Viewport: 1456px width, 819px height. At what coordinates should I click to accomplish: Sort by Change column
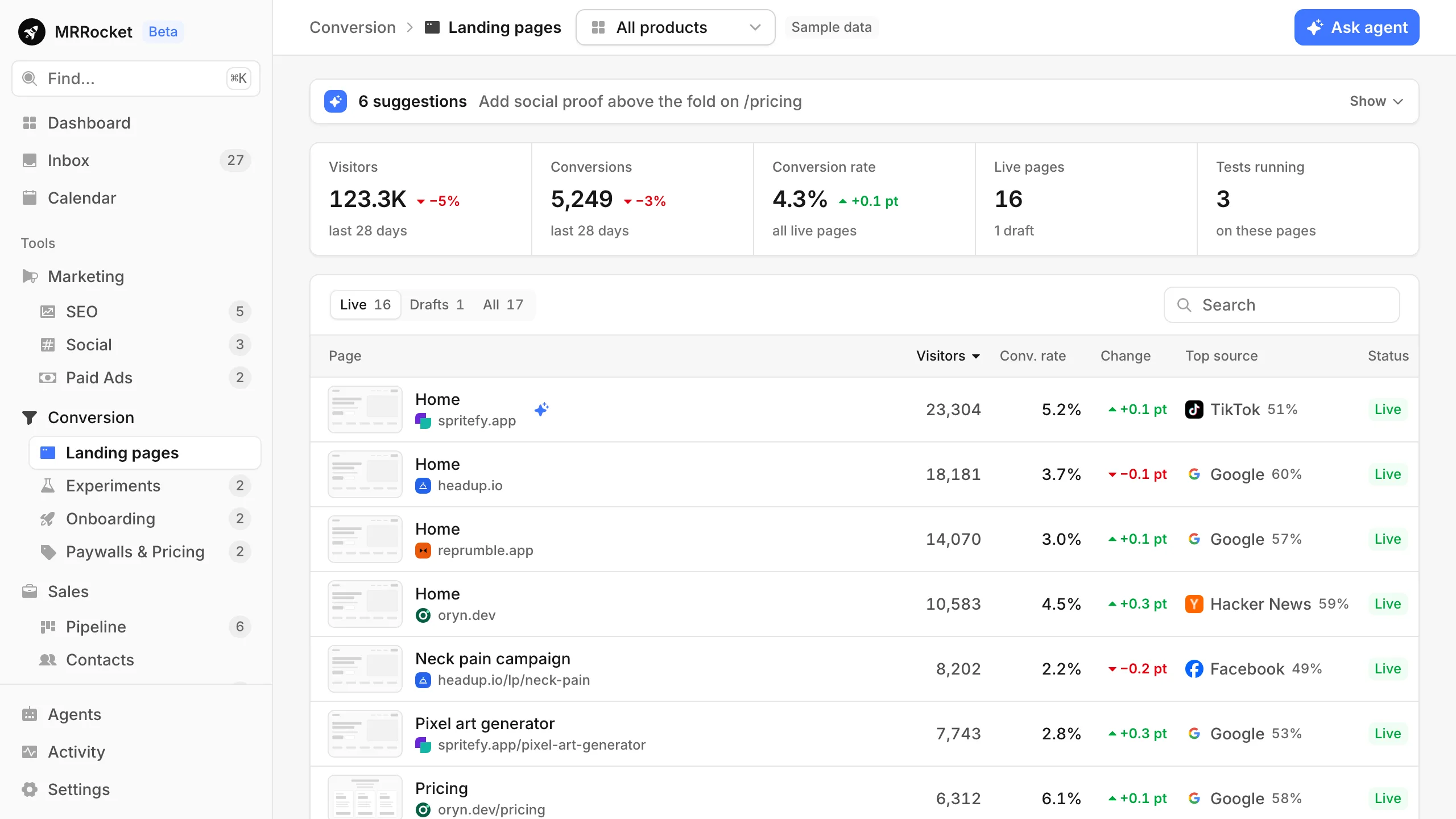1126,356
